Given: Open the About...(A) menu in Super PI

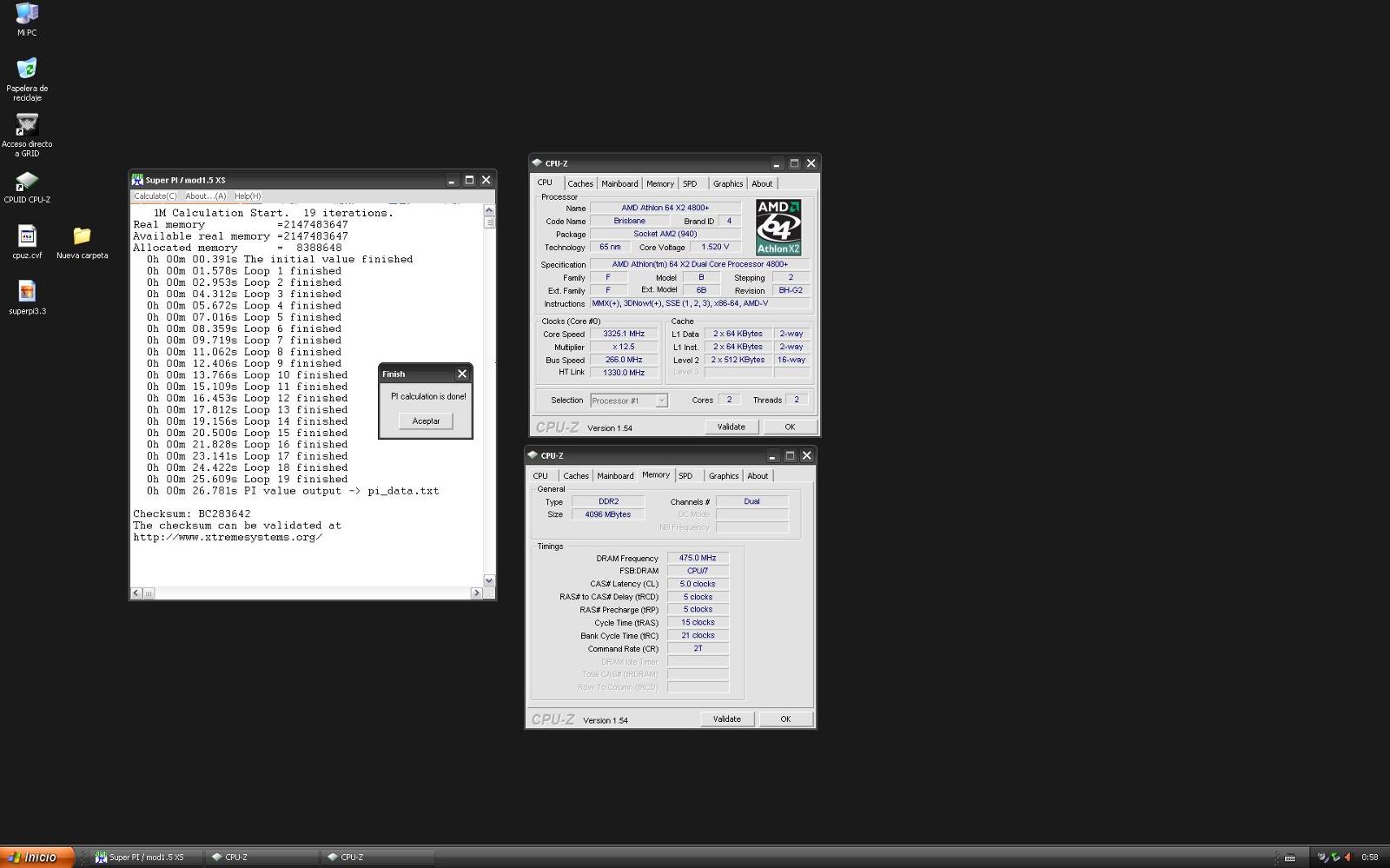Looking at the screenshot, I should click(x=206, y=196).
